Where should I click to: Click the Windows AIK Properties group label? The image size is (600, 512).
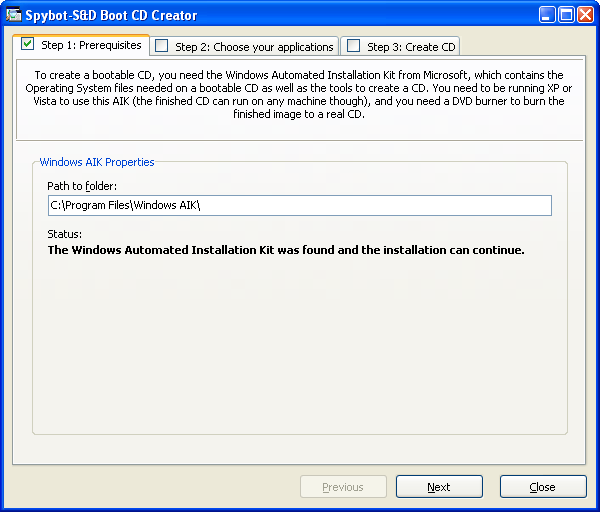[97, 162]
